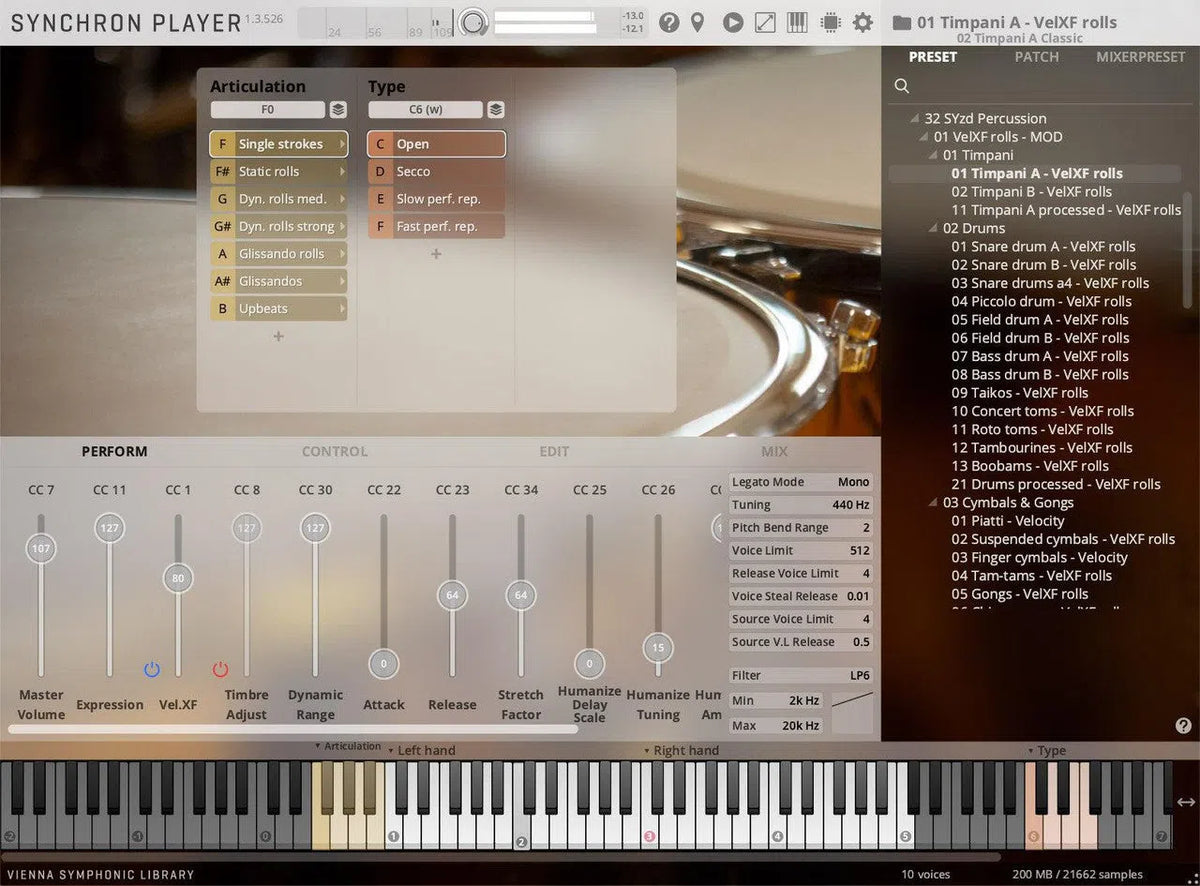This screenshot has width=1200, height=886.
Task: Click the layered stack icon beside Articulation dropdown
Action: 340,109
